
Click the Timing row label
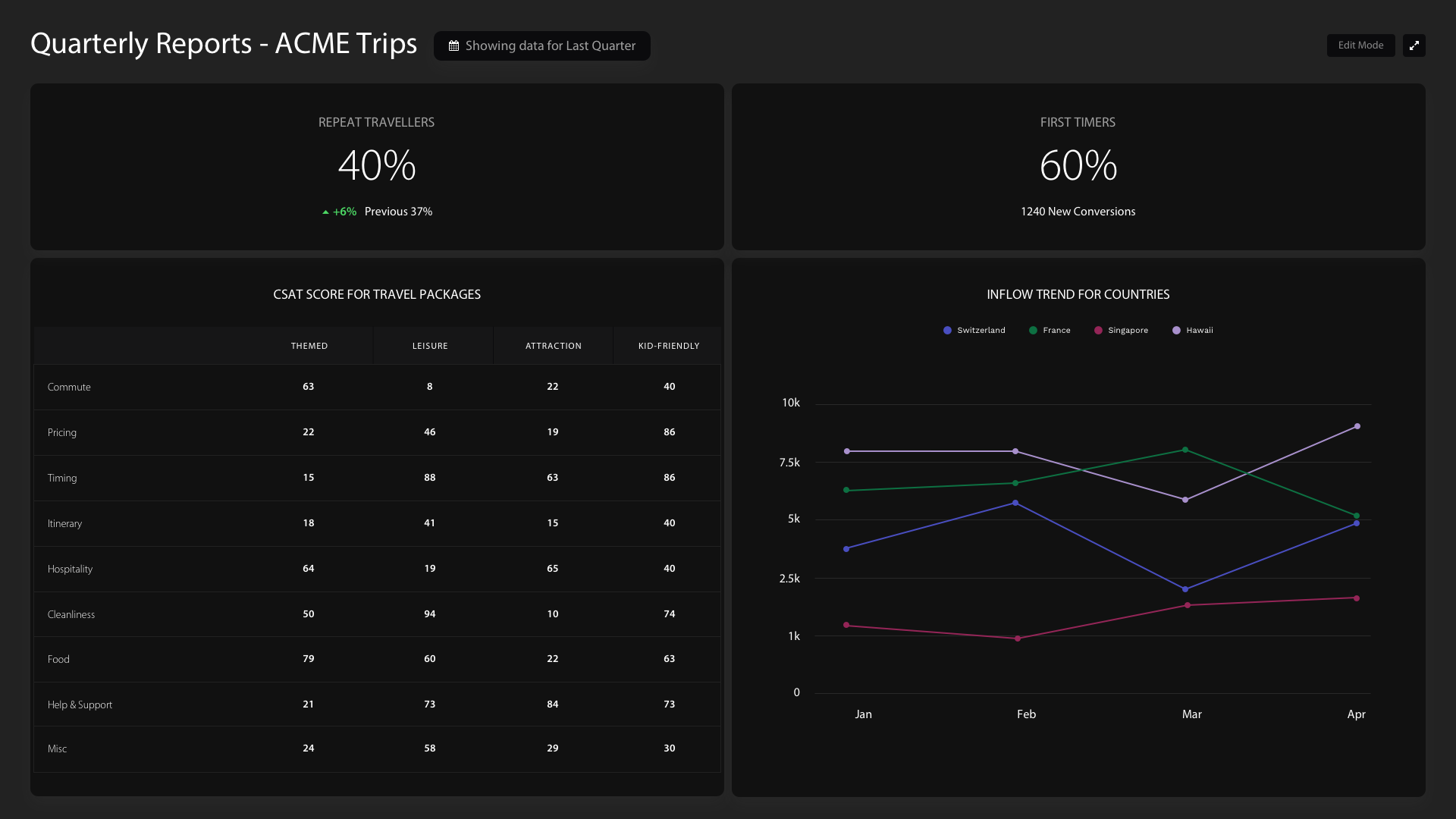tap(62, 479)
